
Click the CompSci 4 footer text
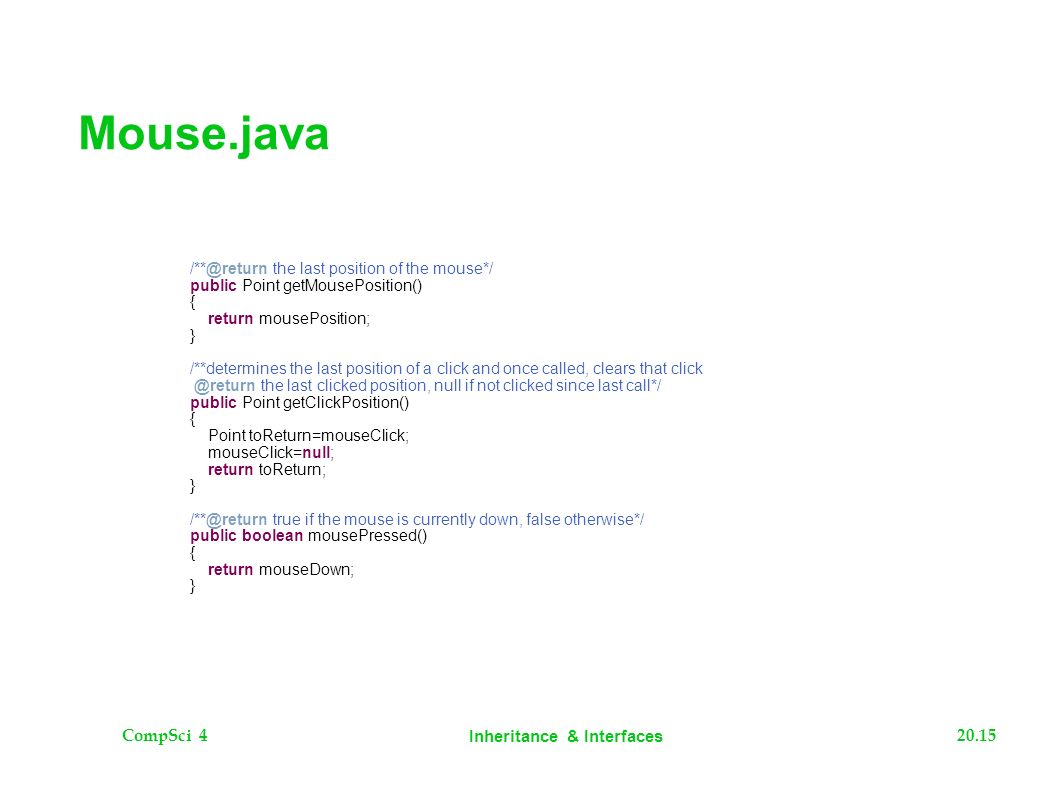coord(165,736)
